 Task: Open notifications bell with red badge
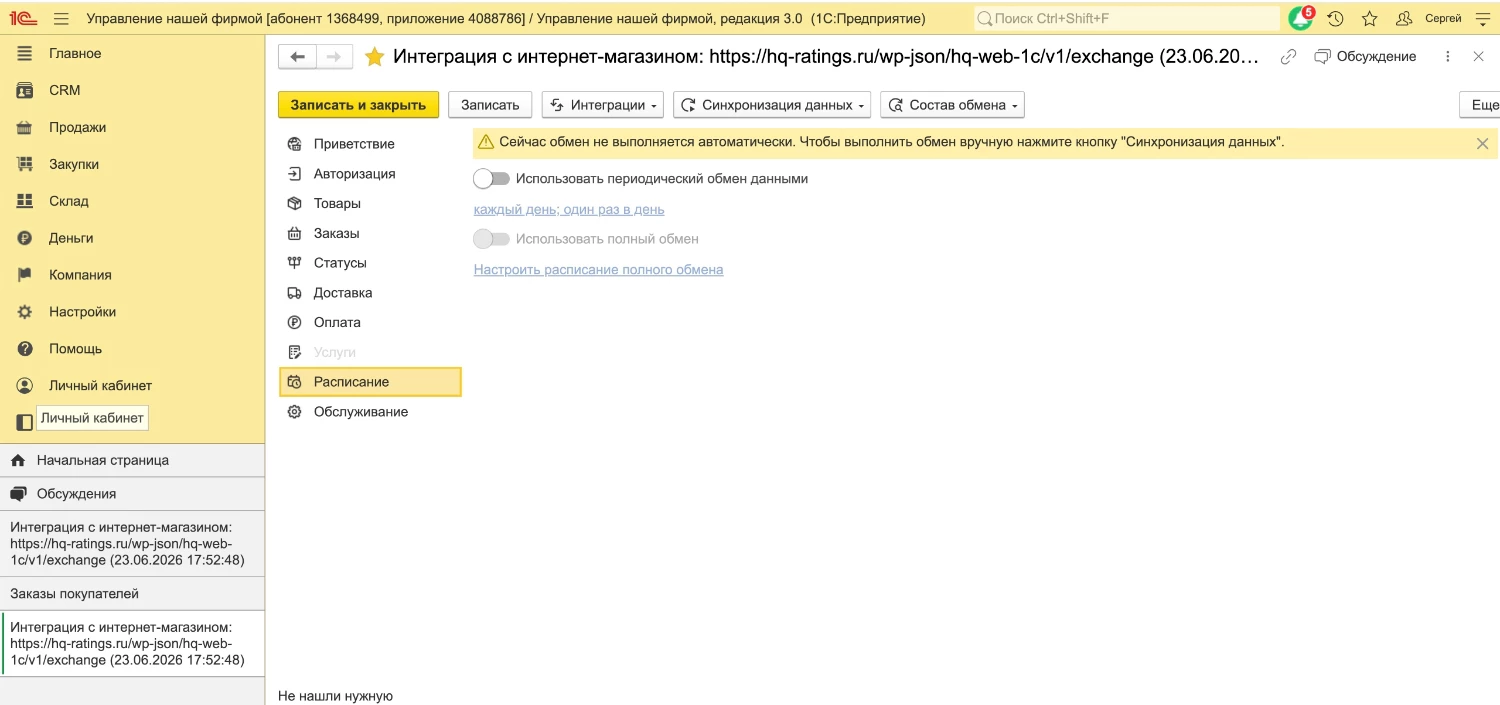click(x=1300, y=18)
